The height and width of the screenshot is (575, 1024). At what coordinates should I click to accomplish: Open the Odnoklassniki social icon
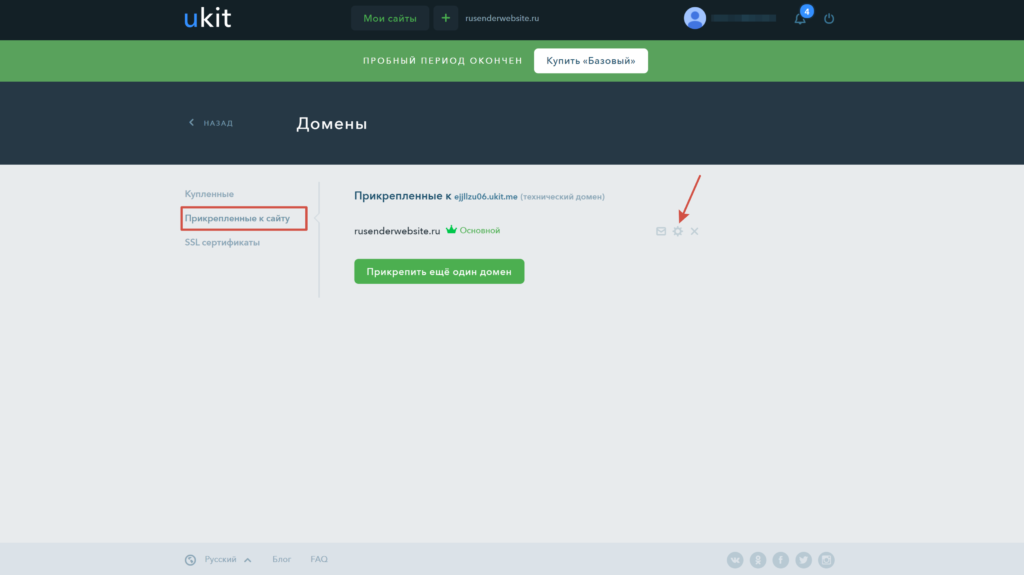tap(758, 560)
